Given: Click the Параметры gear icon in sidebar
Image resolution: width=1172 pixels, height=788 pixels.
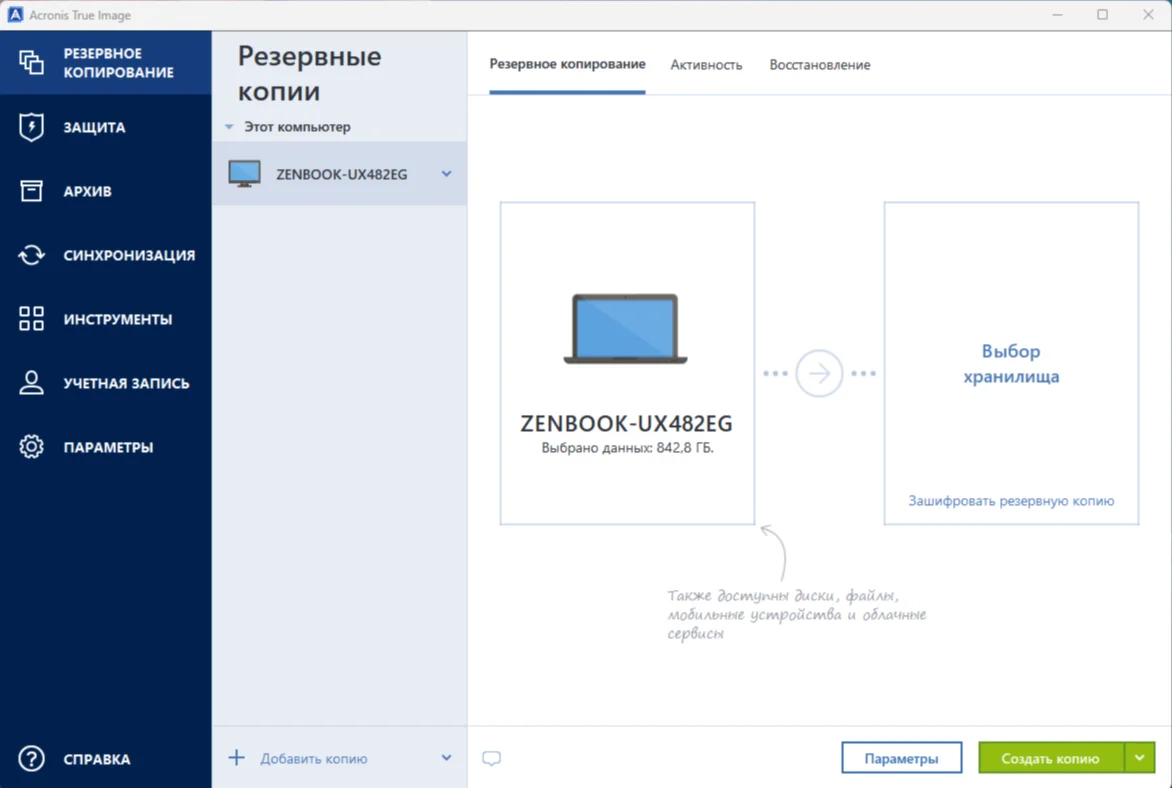Looking at the screenshot, I should [31, 447].
